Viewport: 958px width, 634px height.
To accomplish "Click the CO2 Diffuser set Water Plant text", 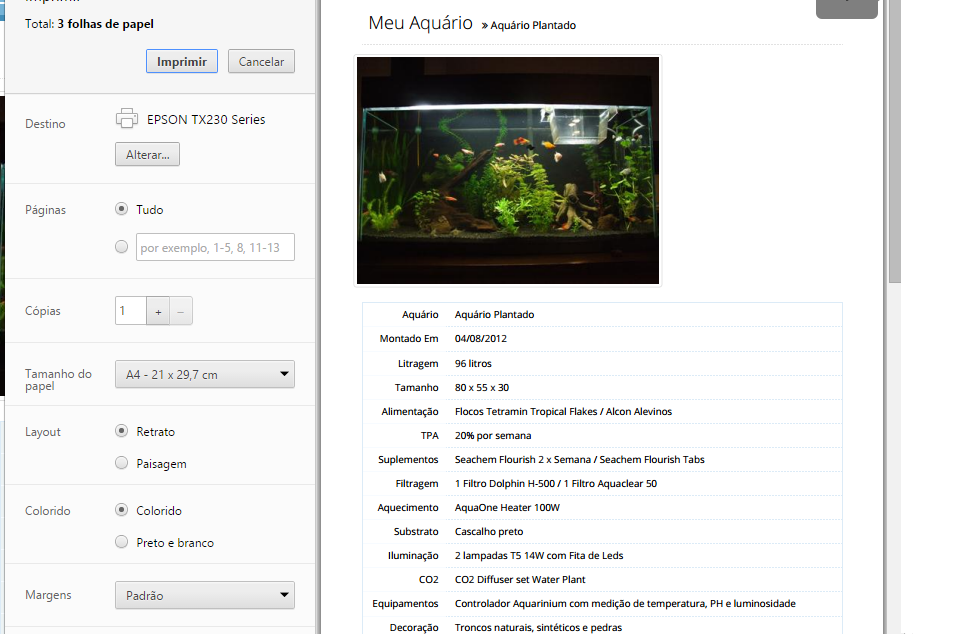I will [520, 579].
